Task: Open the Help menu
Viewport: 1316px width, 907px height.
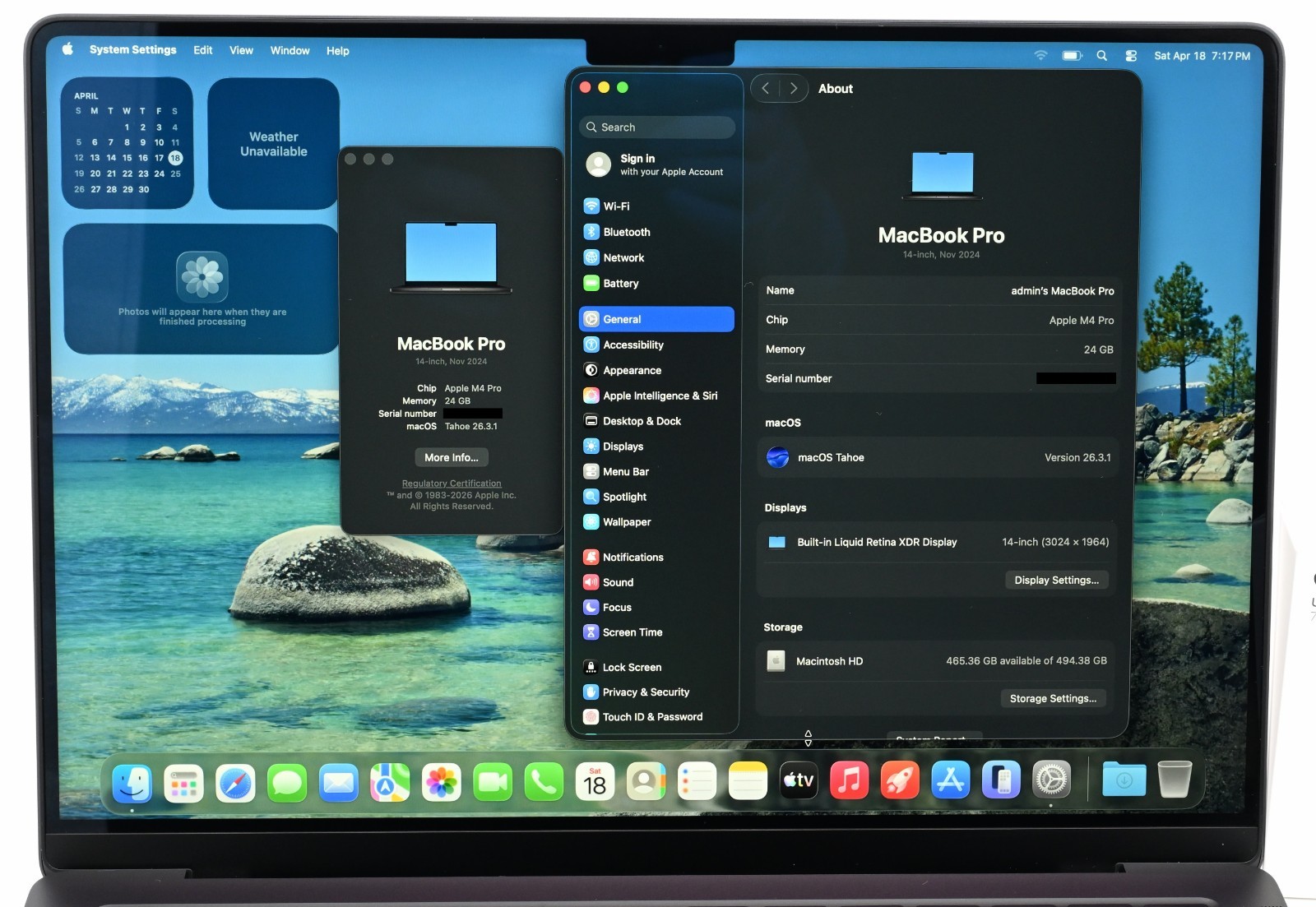Action: (x=338, y=51)
